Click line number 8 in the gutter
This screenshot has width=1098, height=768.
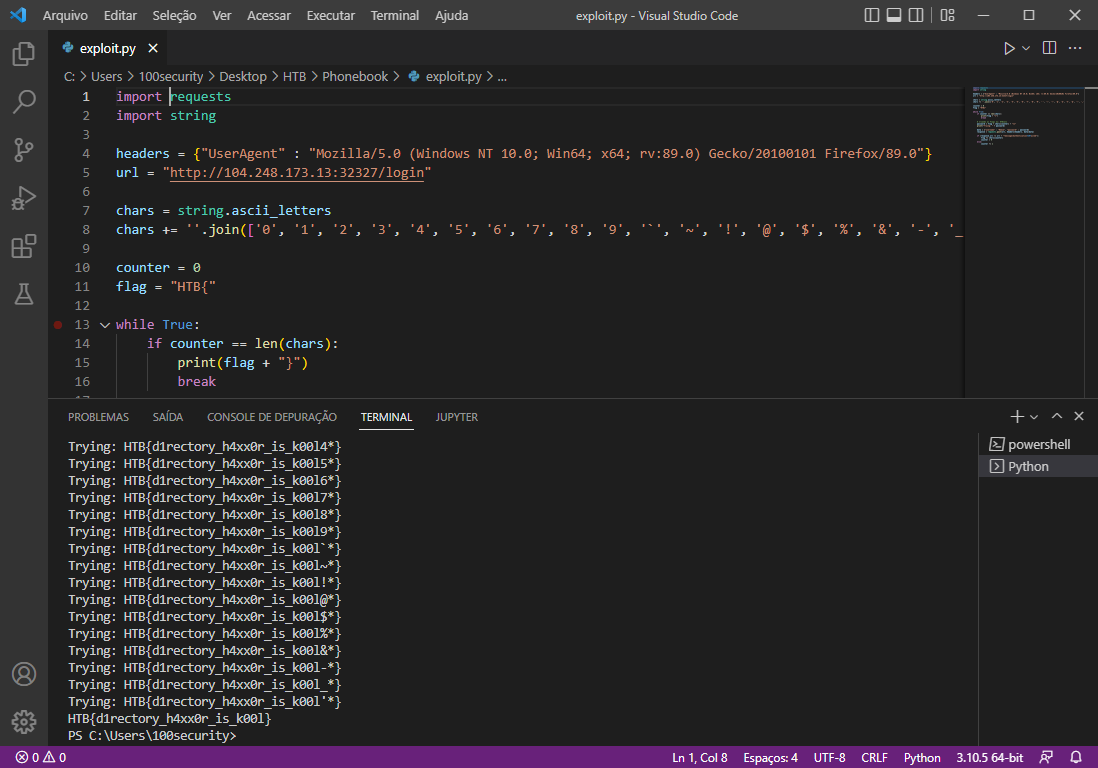(x=86, y=230)
